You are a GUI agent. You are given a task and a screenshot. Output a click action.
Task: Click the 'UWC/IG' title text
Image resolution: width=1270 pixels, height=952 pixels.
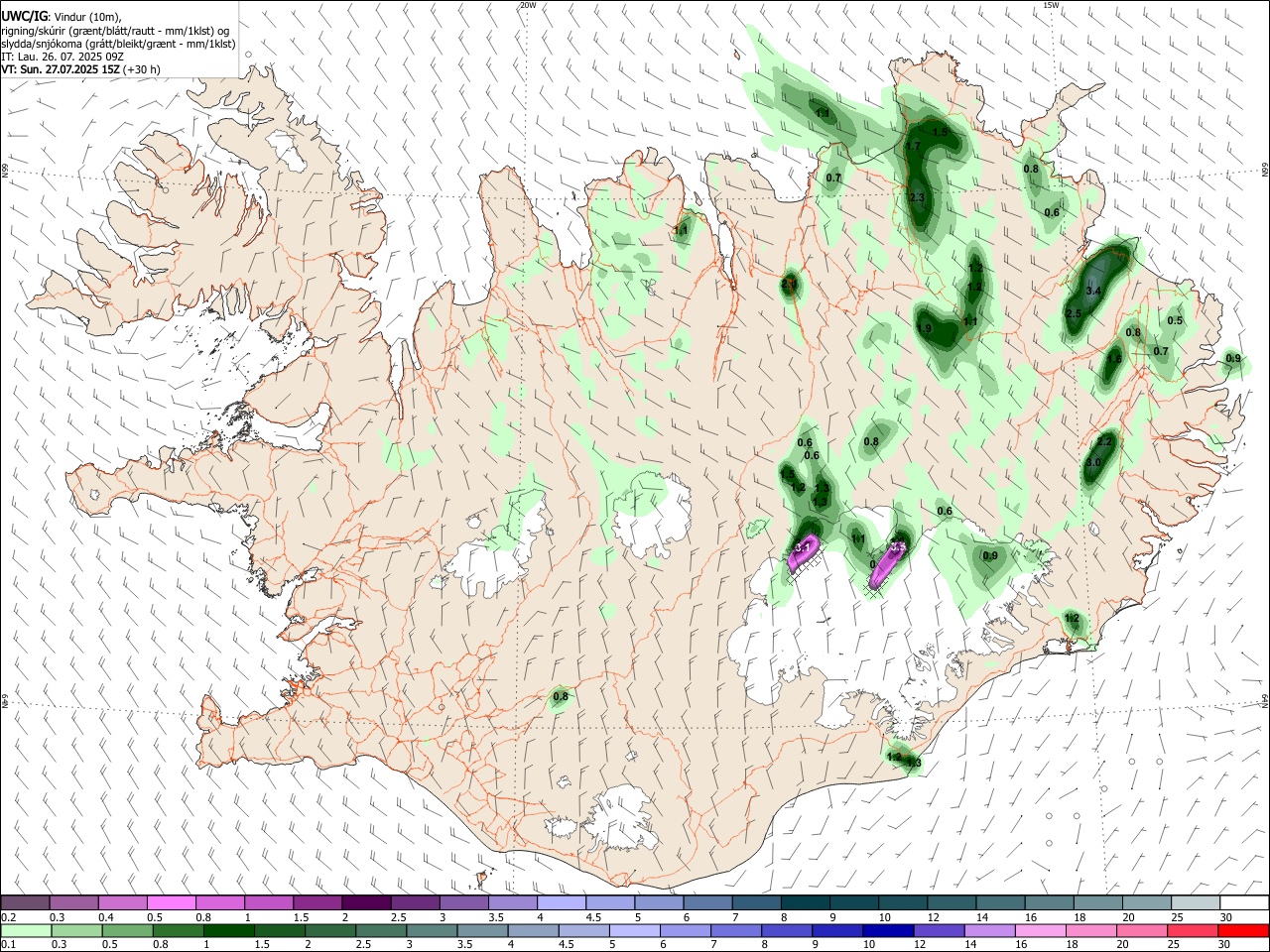[24, 16]
